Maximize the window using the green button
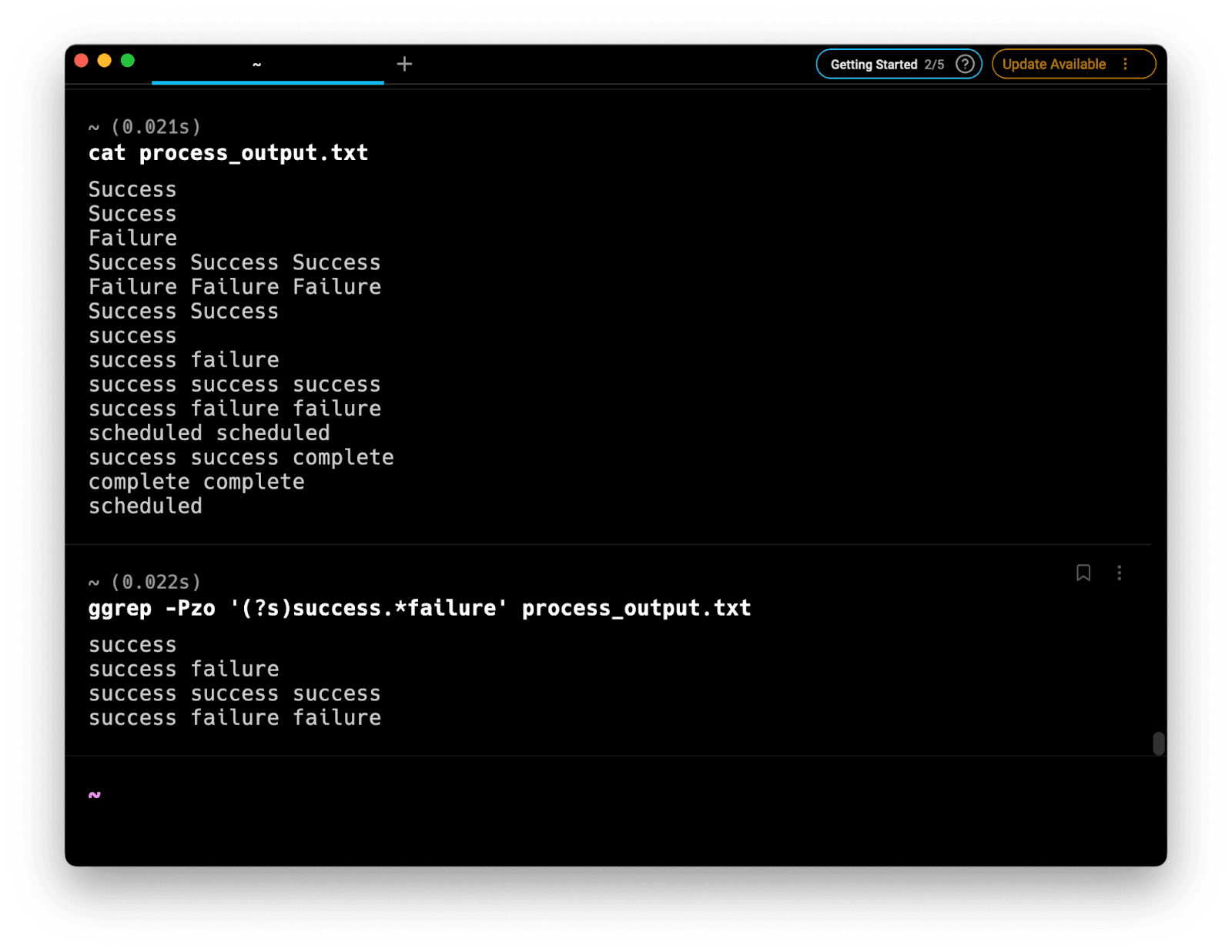Screen dimensions: 1232x952 tap(128, 61)
